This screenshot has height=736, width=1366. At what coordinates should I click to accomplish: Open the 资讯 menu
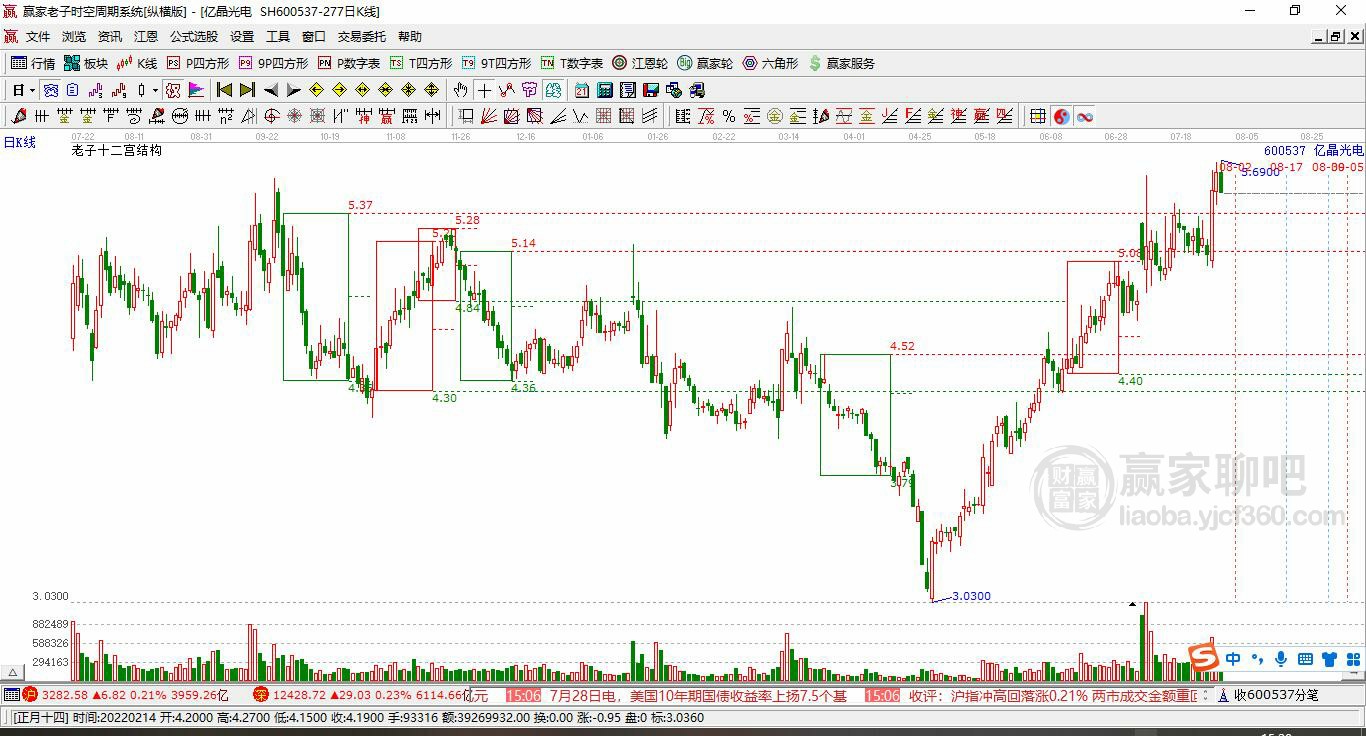(x=110, y=37)
